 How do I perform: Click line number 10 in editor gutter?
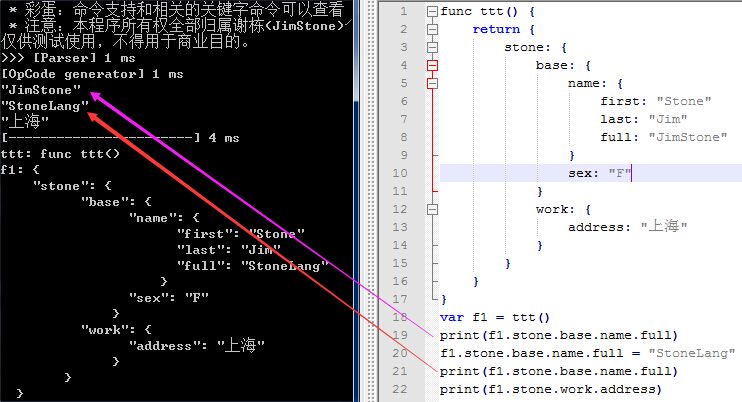click(x=399, y=173)
